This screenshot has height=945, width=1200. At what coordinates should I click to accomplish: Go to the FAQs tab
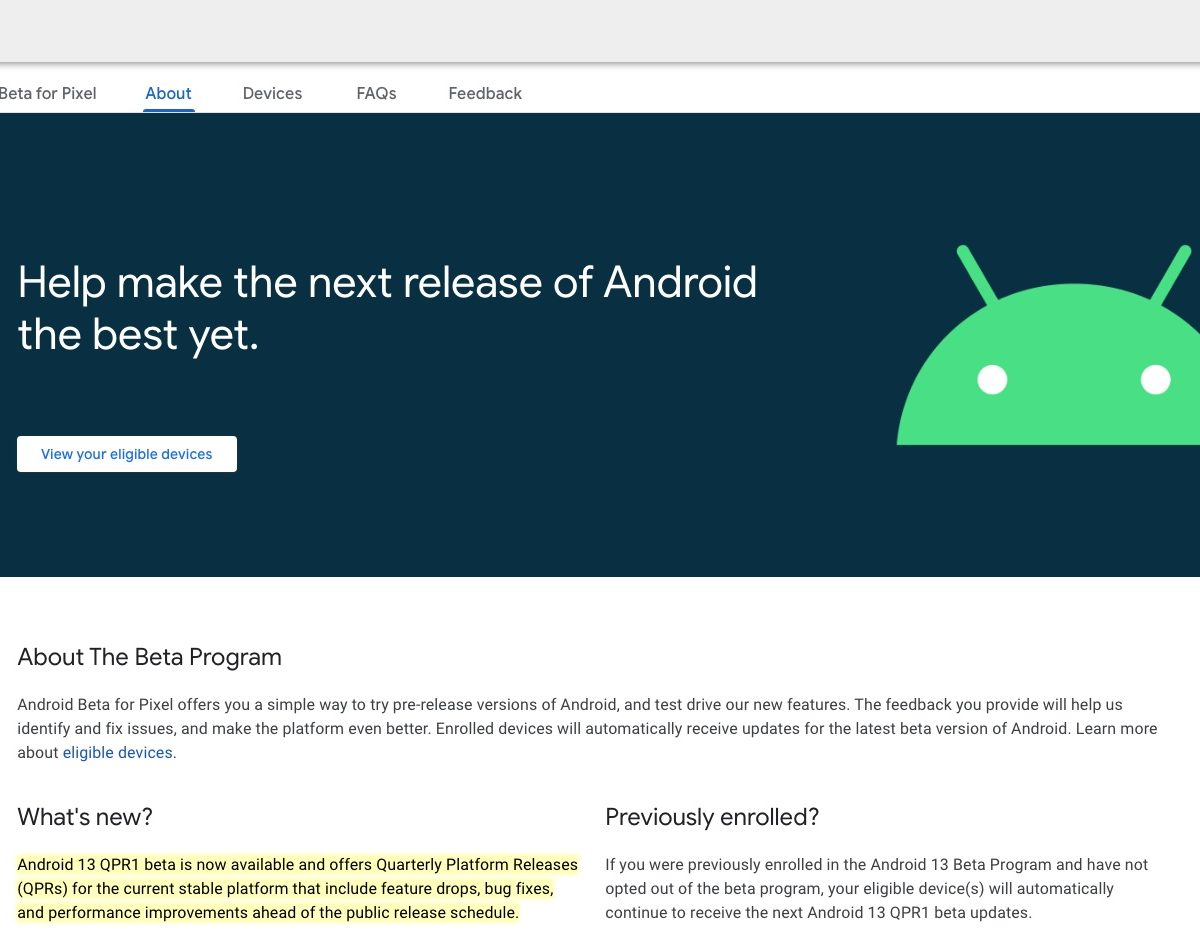pyautogui.click(x=376, y=93)
